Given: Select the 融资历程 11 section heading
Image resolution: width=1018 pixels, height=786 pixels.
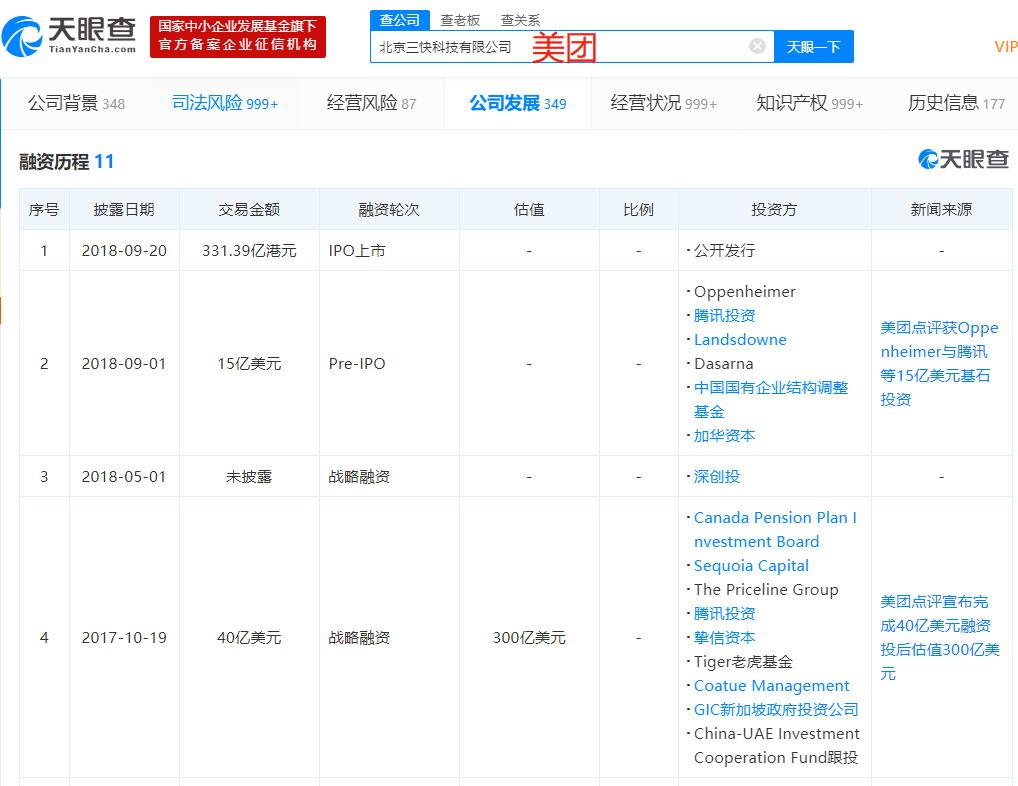Looking at the screenshot, I should pyautogui.click(x=66, y=162).
